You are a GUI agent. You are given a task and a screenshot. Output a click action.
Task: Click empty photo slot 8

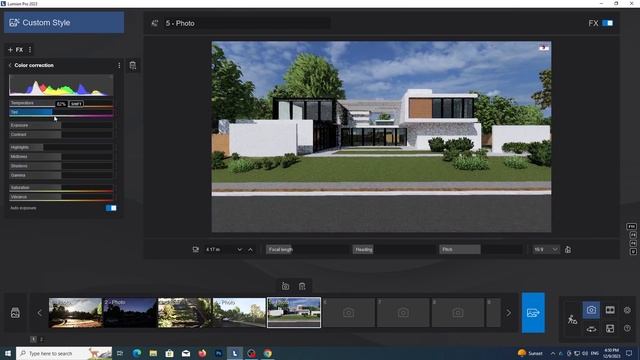point(458,313)
